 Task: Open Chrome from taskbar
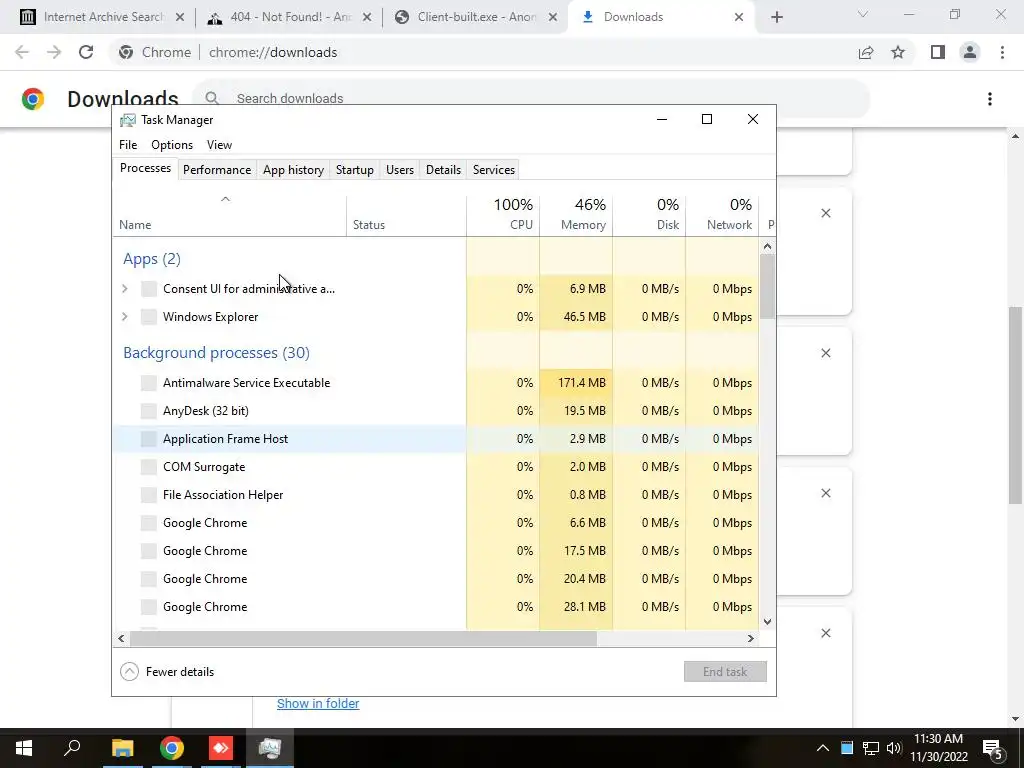click(172, 748)
